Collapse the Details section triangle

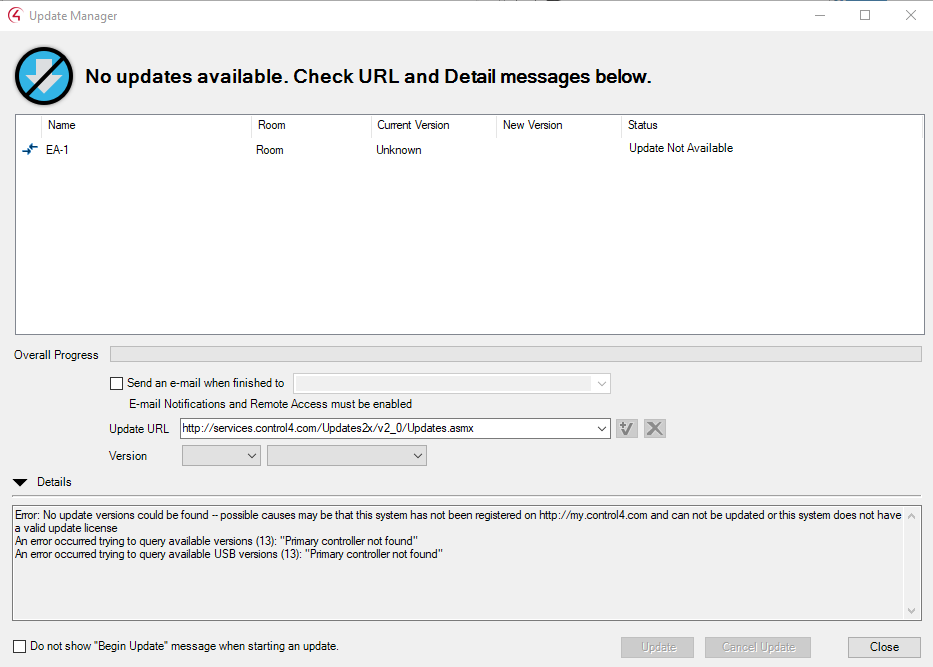20,483
